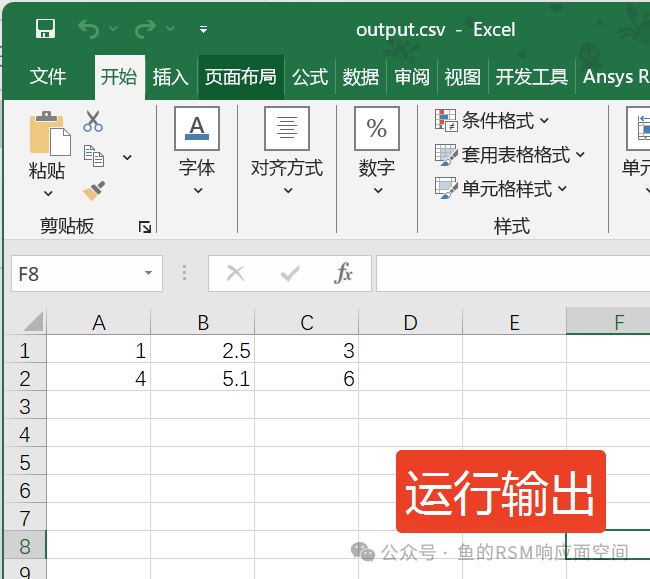Open Customize Quick Access Toolbar dropdown
Viewport: 650px width, 579px height.
pos(203,29)
